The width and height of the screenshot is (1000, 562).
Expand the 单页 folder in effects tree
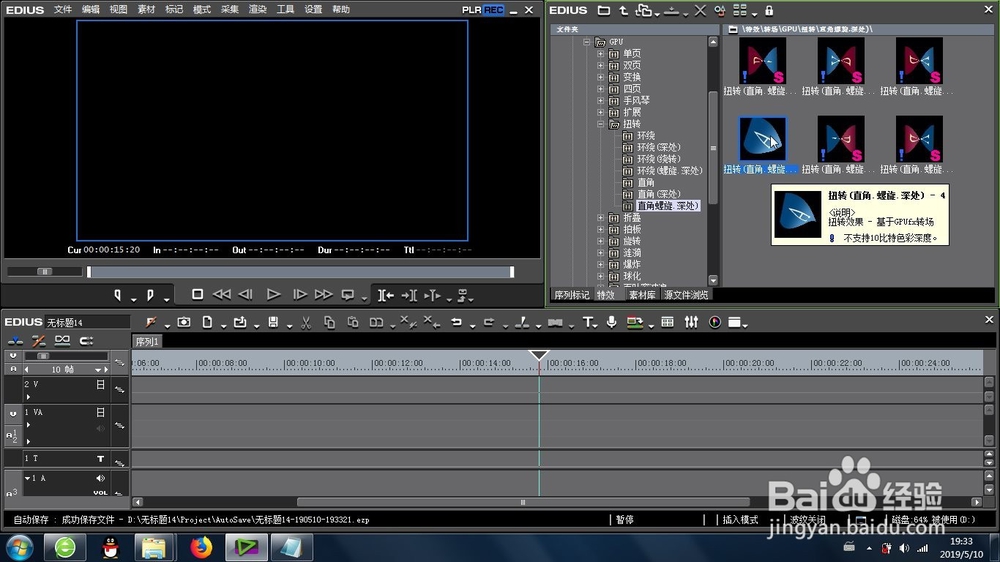[600, 54]
